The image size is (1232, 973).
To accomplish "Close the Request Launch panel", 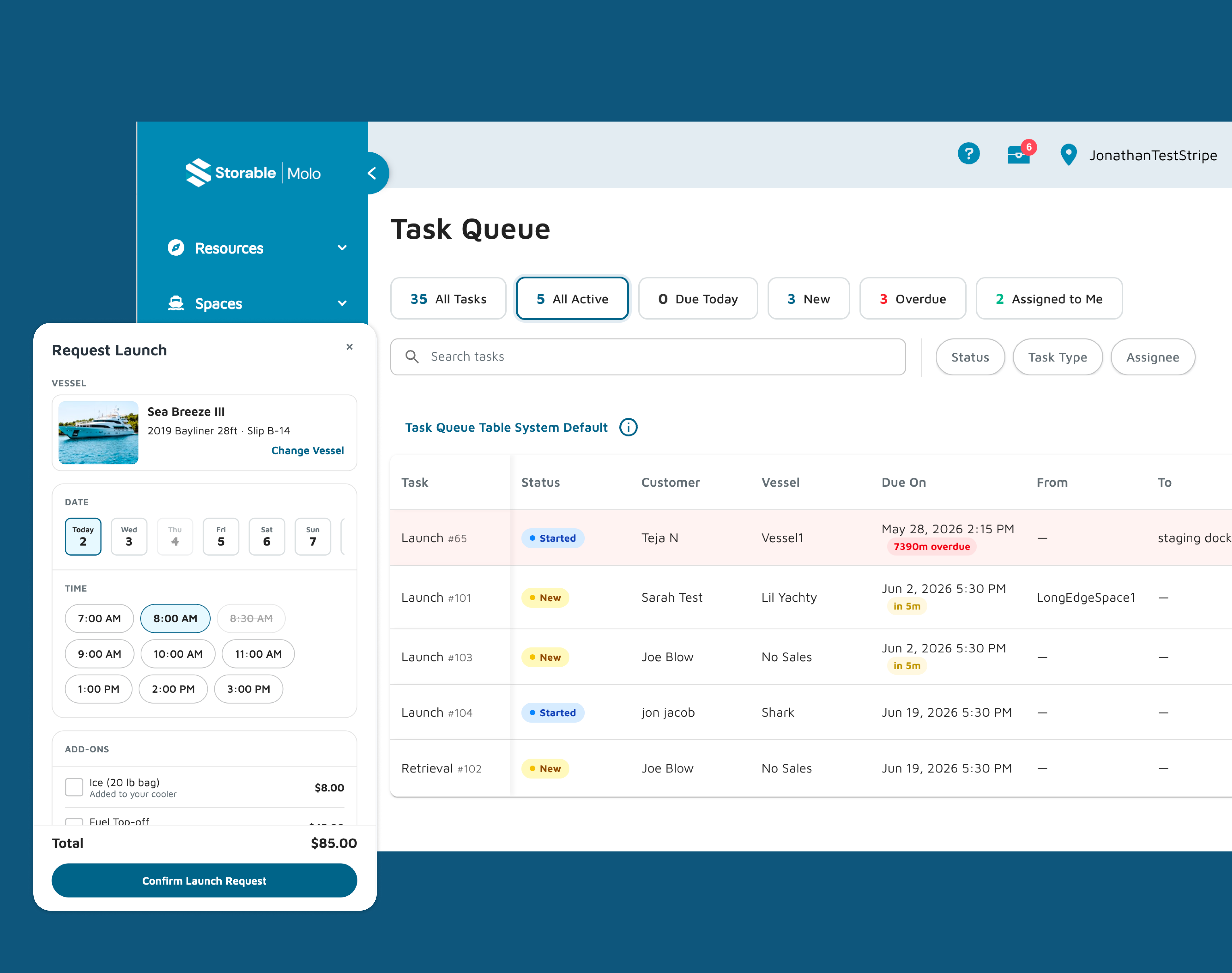I will (350, 347).
